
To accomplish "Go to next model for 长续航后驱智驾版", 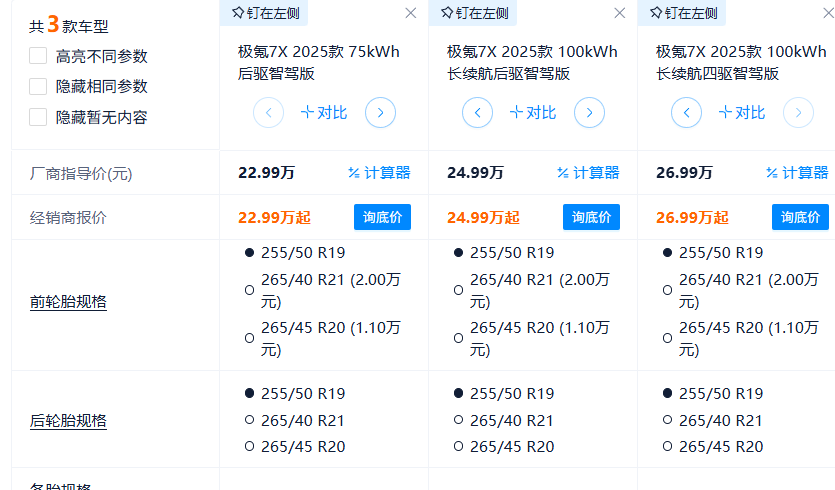I will pos(589,112).
